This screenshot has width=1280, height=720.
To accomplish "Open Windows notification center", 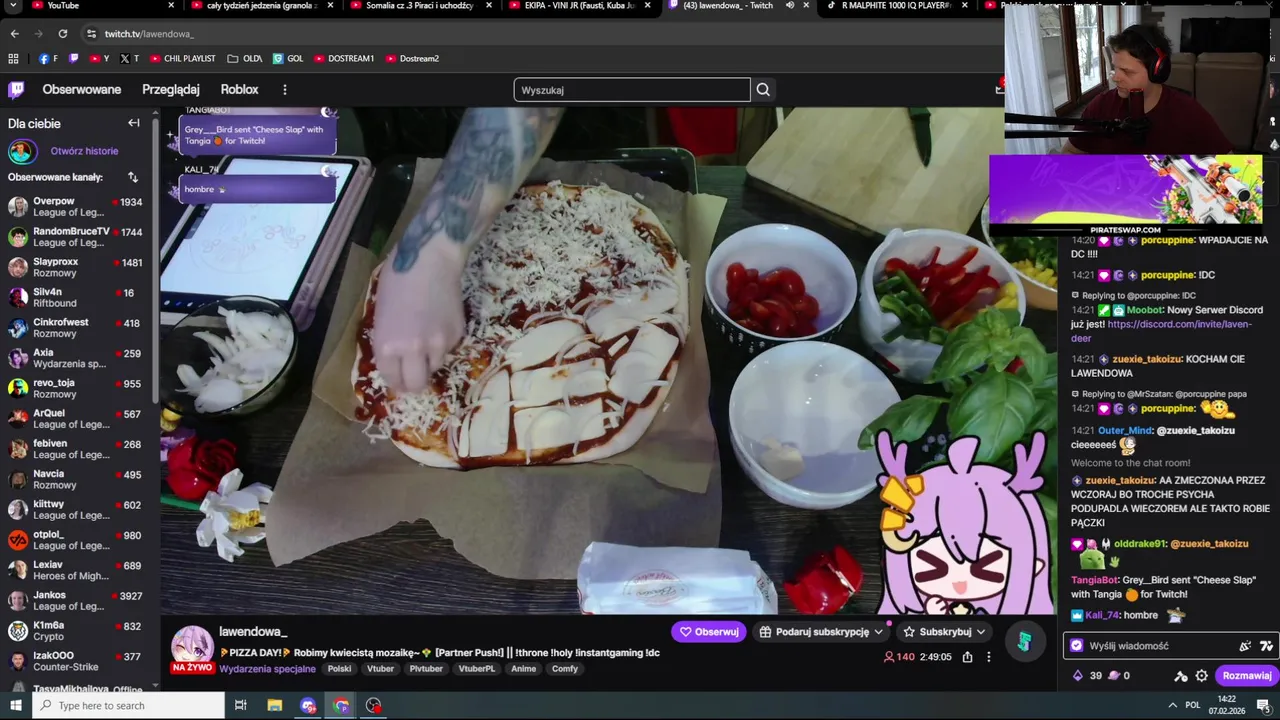I will click(x=1263, y=705).
